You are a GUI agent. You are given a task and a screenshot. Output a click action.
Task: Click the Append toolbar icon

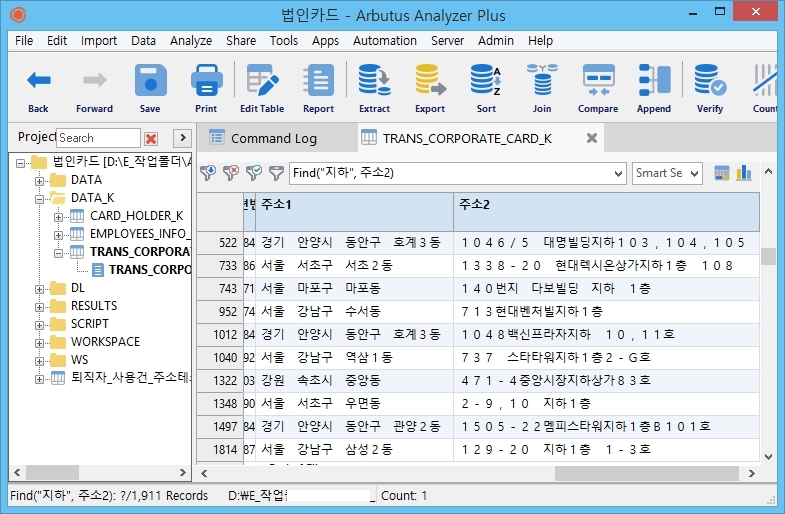pyautogui.click(x=654, y=80)
